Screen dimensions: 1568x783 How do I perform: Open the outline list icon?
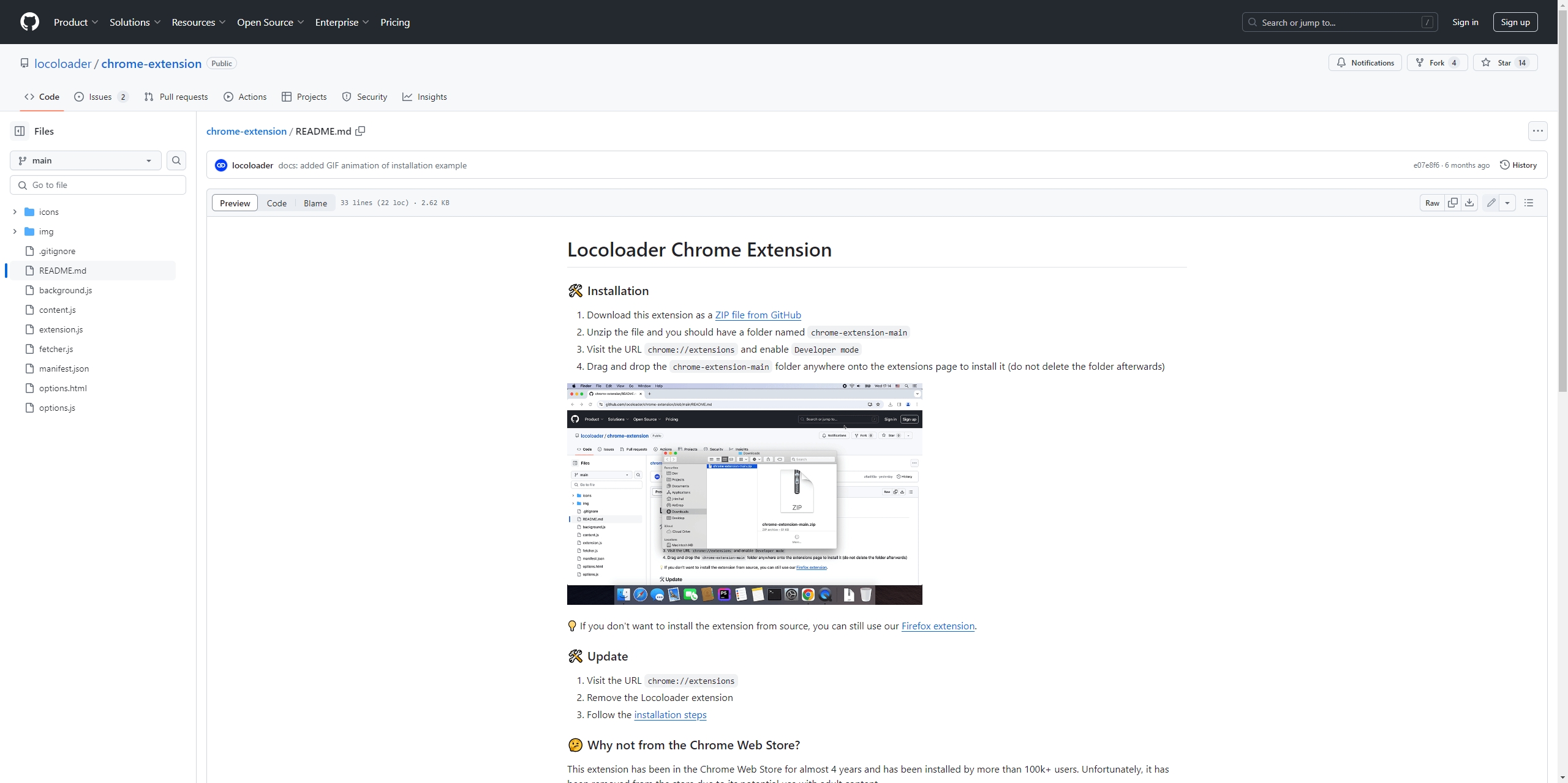click(1529, 203)
